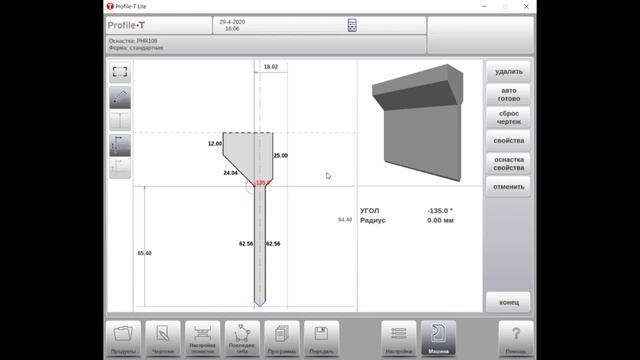Open the свойства button
640x360 pixels.
pyautogui.click(x=509, y=140)
